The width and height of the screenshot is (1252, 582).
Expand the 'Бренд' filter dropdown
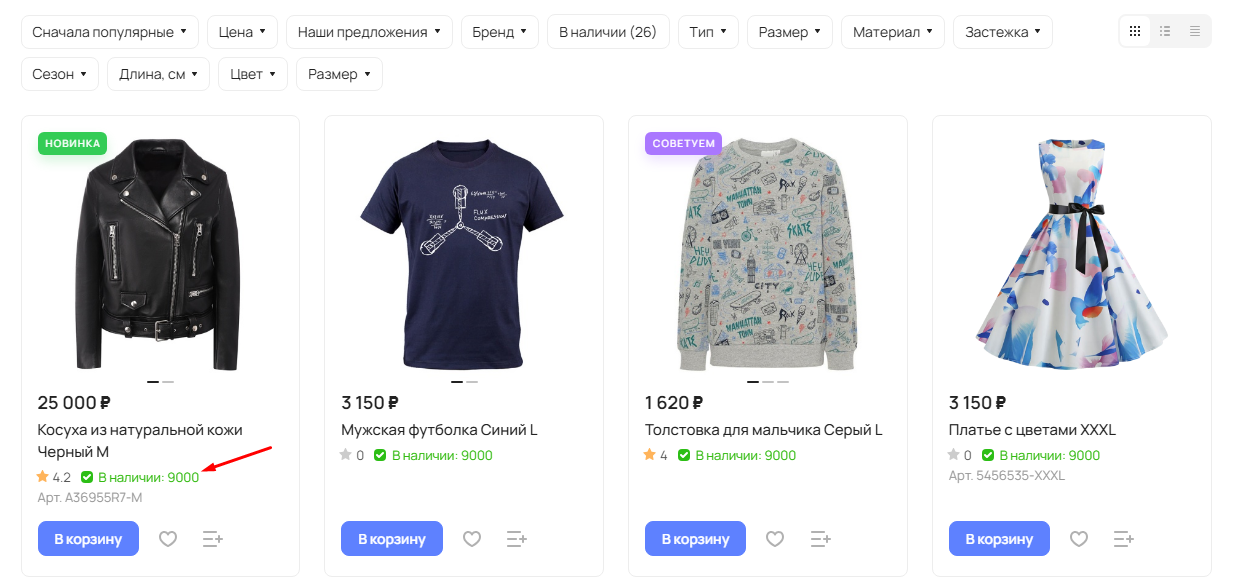pyautogui.click(x=500, y=32)
